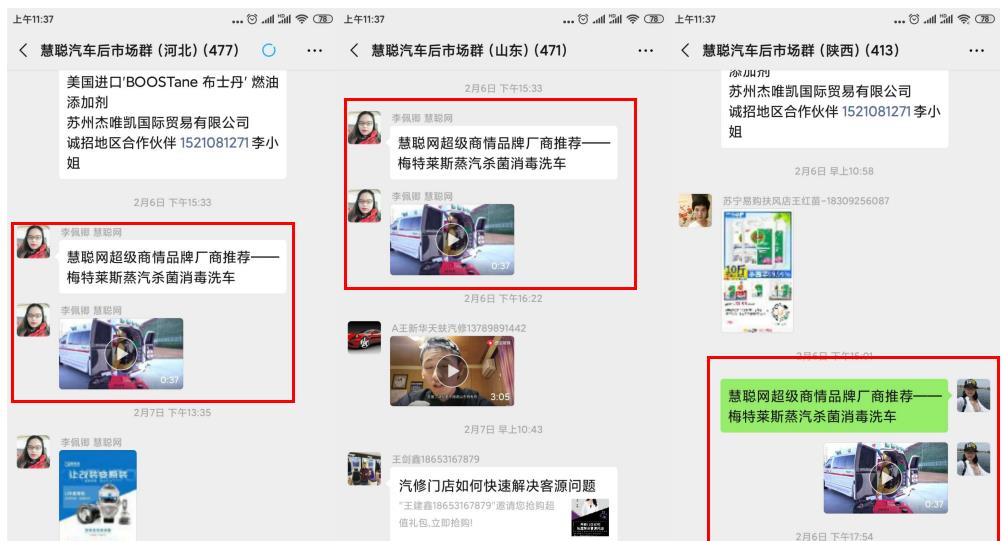Screen dimensions: 1003x541
Task: Open 李佩琳 avatar beside text message in 山东
Action: pyautogui.click(x=365, y=128)
